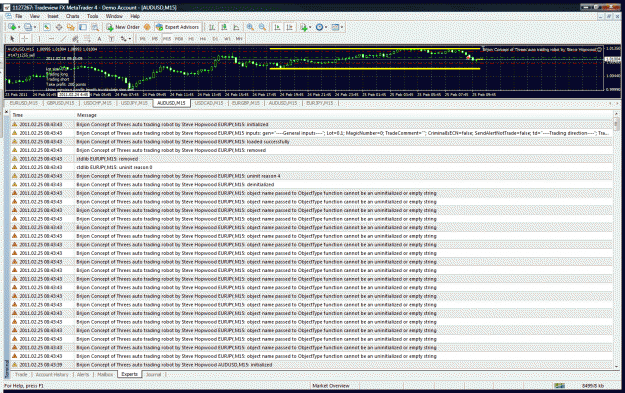625x393 pixels.
Task: Open the MetaEditor icon beside New Order
Action: click(x=147, y=27)
